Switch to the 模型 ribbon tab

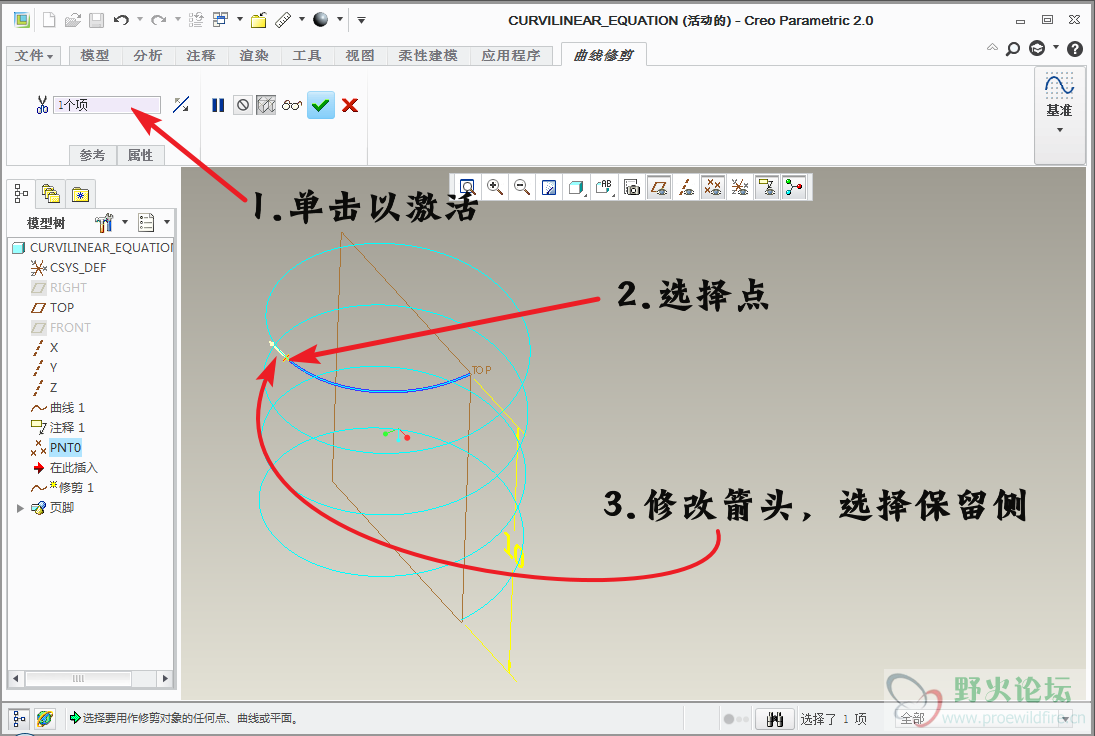coord(96,55)
